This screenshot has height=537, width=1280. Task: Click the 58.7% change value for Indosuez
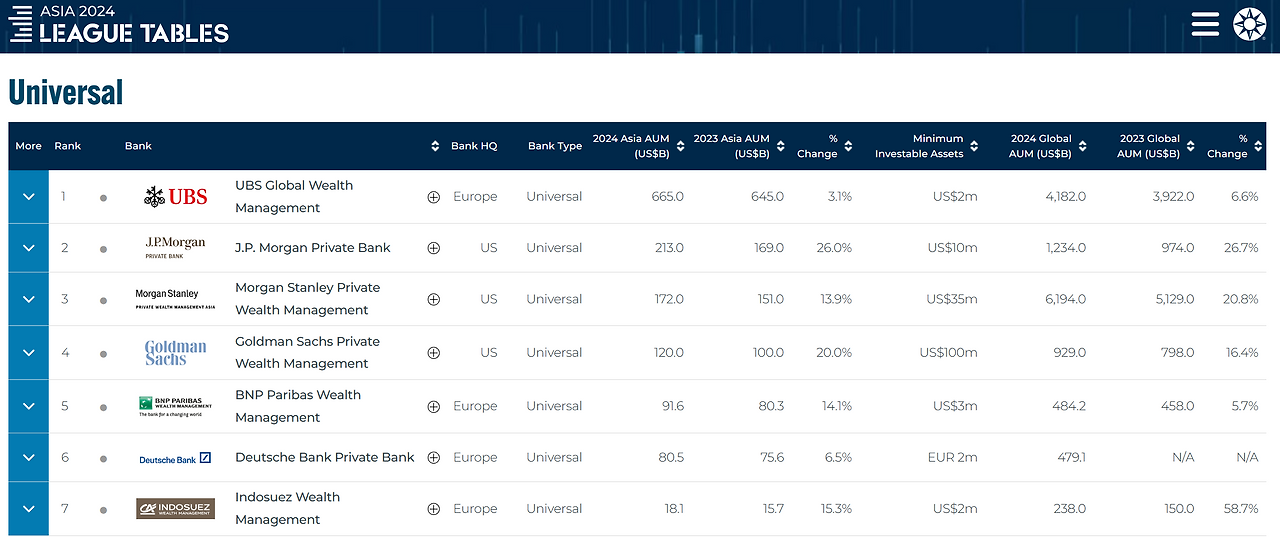click(x=1241, y=509)
